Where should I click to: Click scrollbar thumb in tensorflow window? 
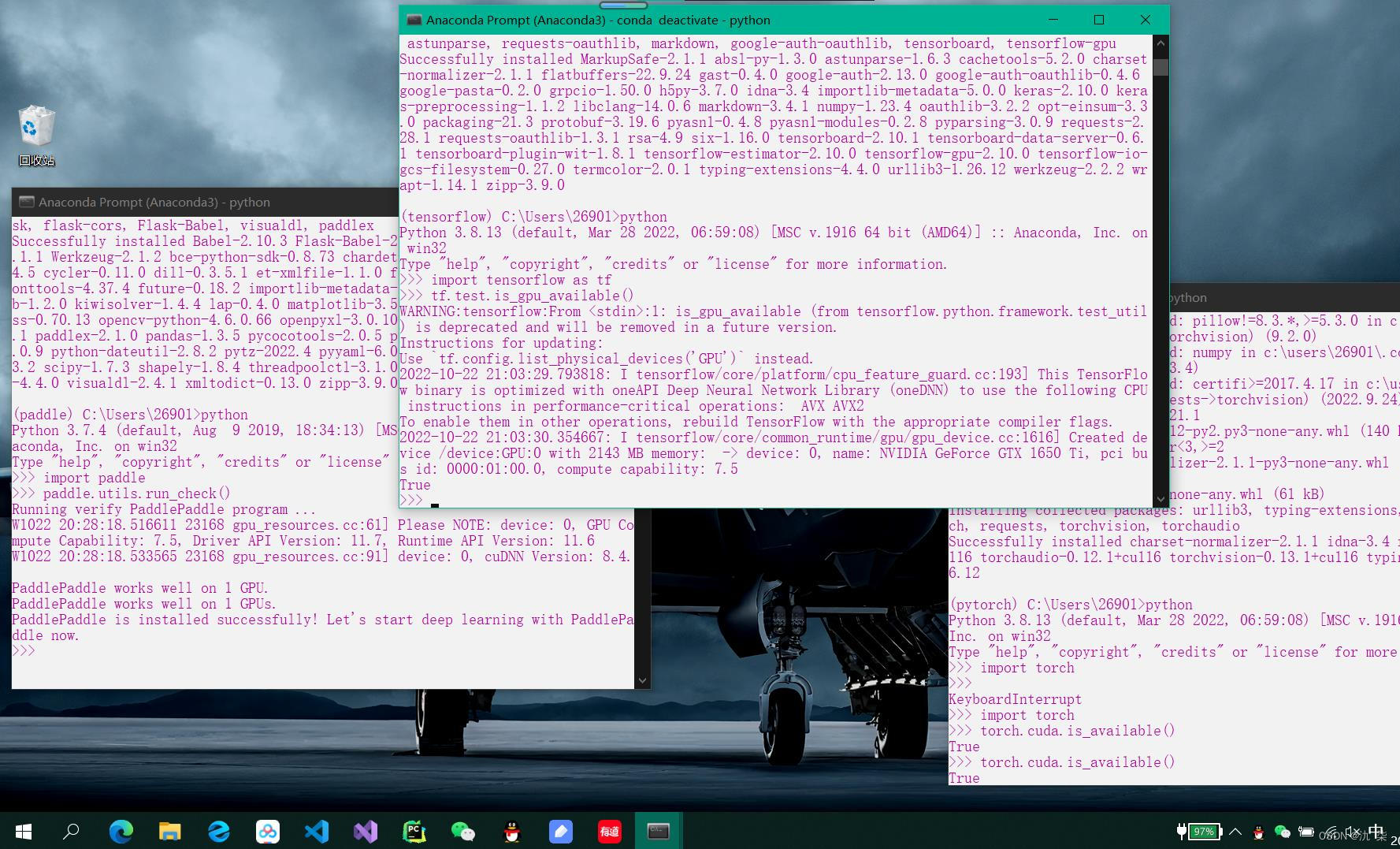pos(1160,67)
